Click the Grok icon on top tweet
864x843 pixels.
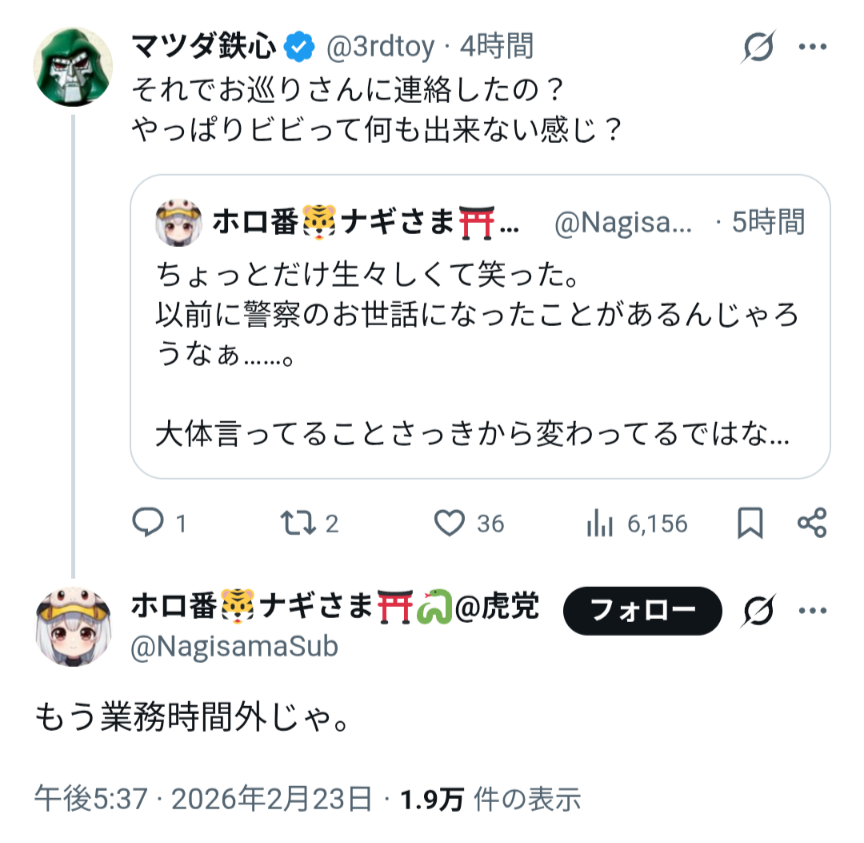pos(760,47)
